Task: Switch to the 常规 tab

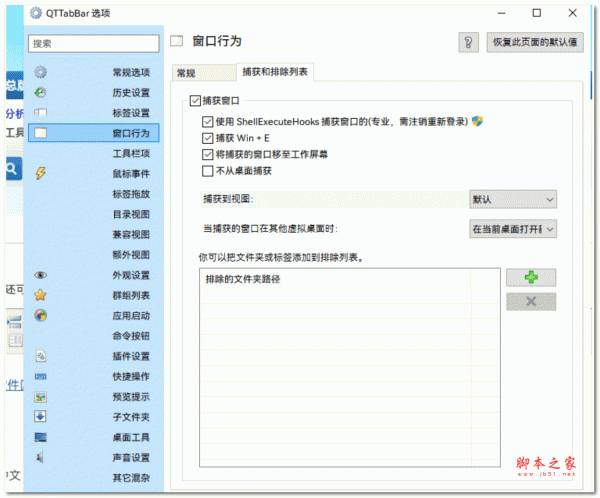Action: (x=204, y=73)
